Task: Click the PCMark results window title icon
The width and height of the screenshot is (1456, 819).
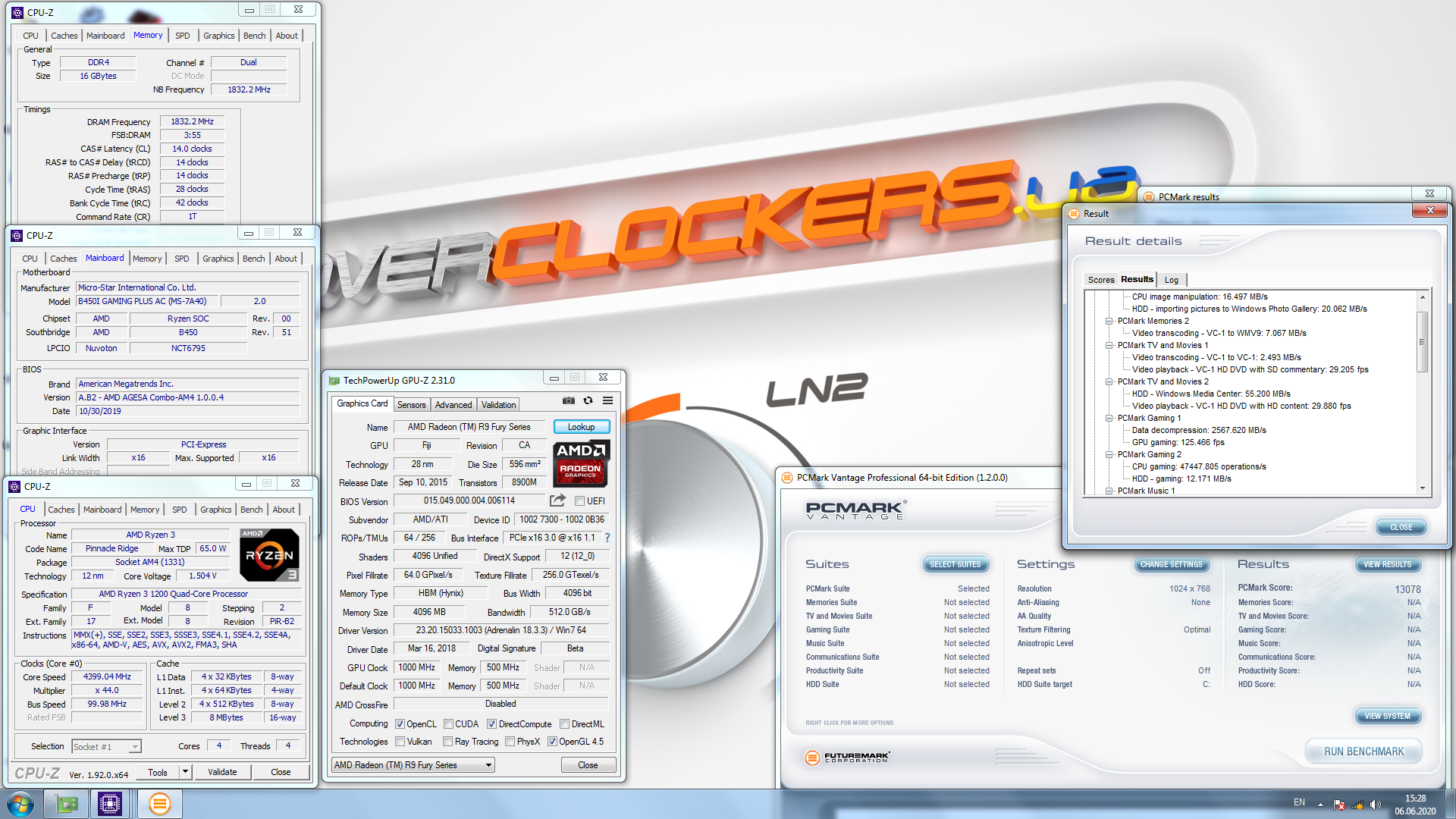Action: [x=1149, y=197]
